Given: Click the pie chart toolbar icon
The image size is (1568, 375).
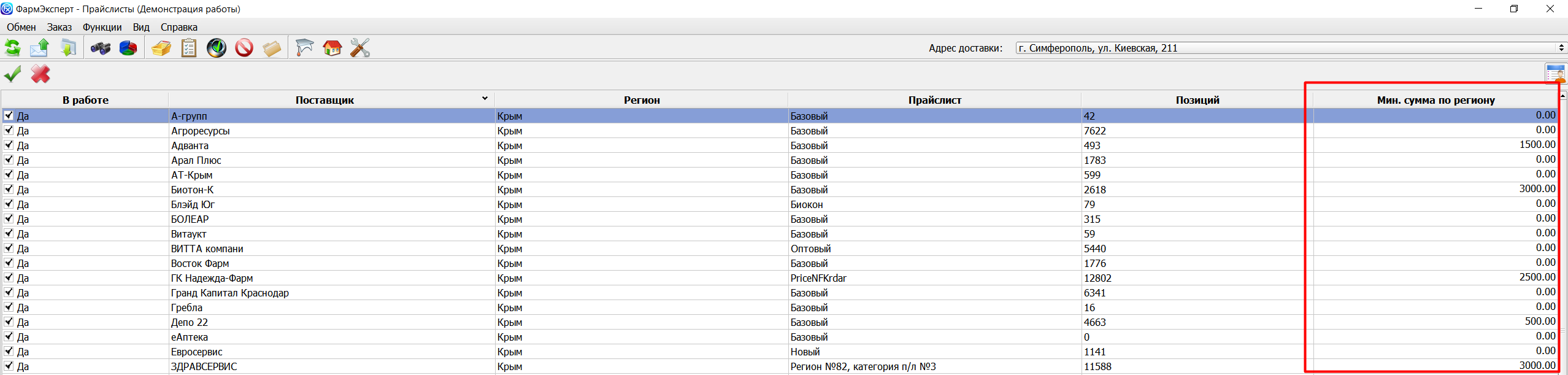Looking at the screenshot, I should [128, 48].
